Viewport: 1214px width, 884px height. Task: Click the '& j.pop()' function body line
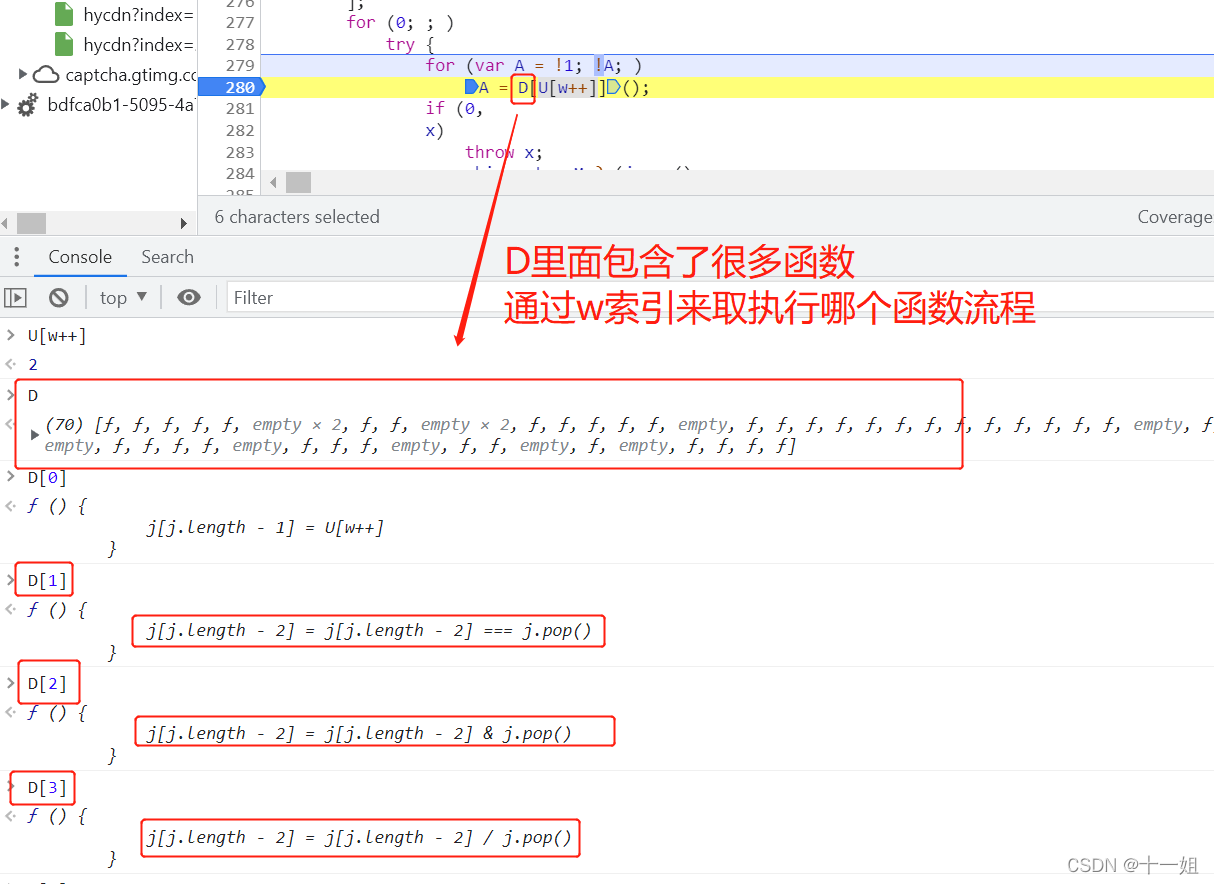(359, 733)
